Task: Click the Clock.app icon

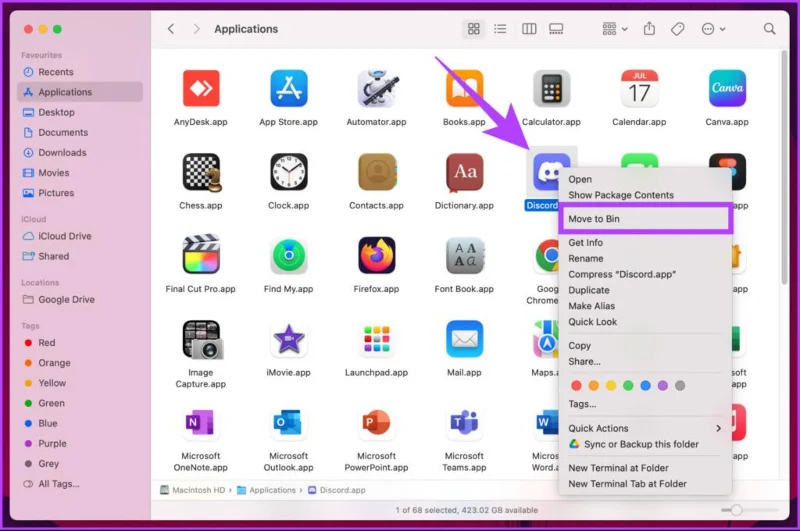Action: tap(289, 172)
